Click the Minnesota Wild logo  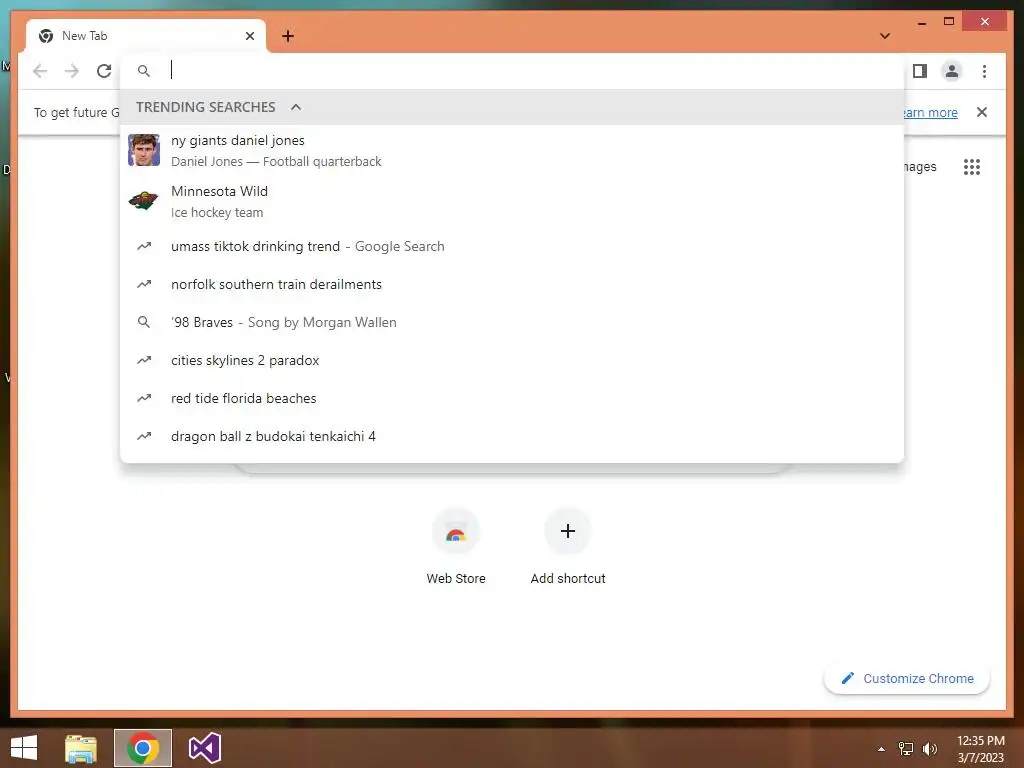click(x=144, y=200)
